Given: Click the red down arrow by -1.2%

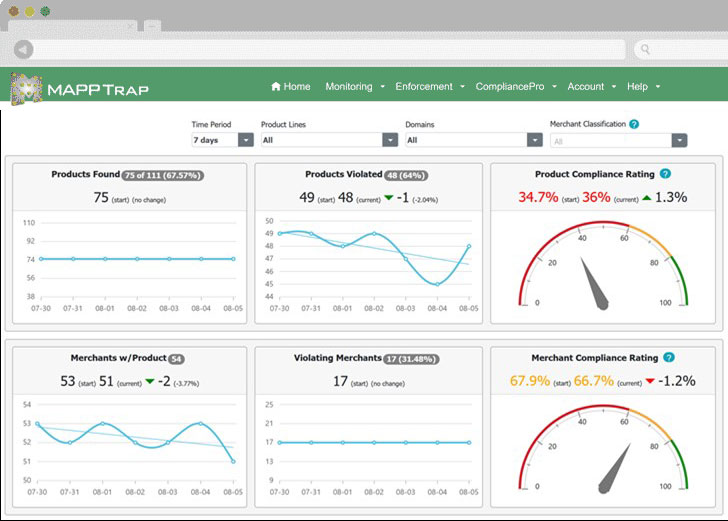Looking at the screenshot, I should pos(650,381).
